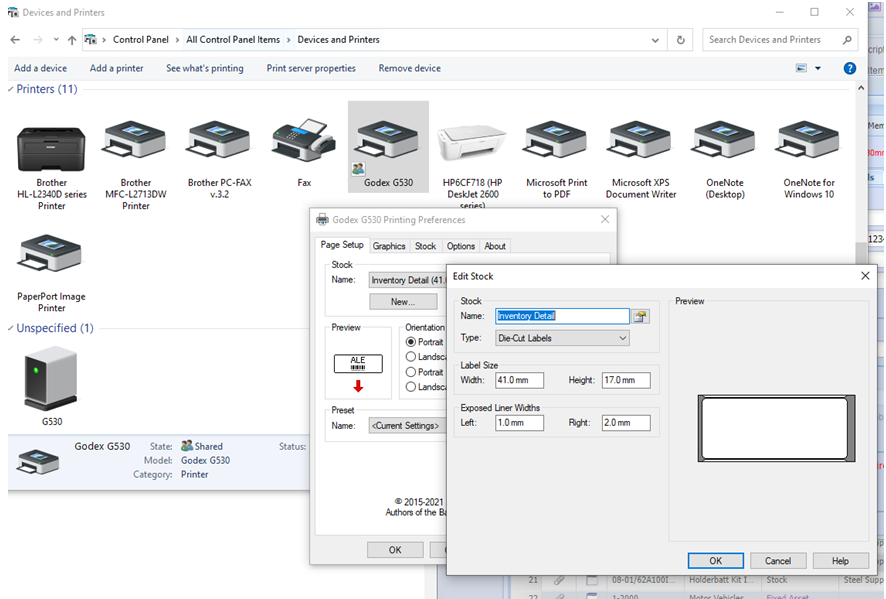
Task: Click Add a printer in the toolbar
Action: 116,68
